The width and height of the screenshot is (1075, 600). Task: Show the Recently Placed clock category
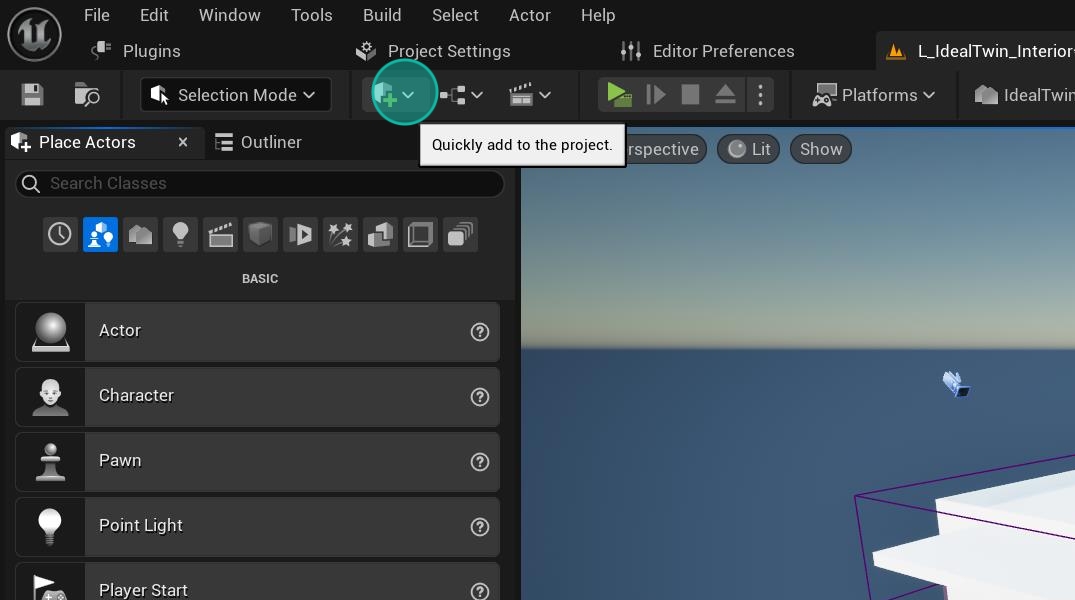tap(60, 235)
